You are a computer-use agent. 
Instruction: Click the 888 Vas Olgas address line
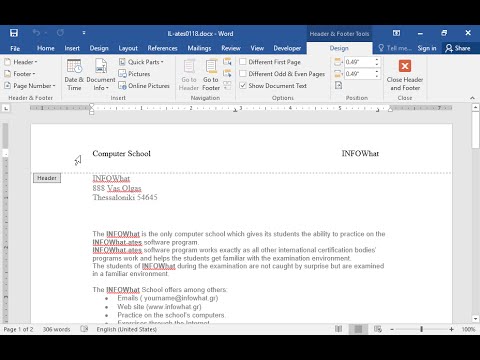click(117, 188)
